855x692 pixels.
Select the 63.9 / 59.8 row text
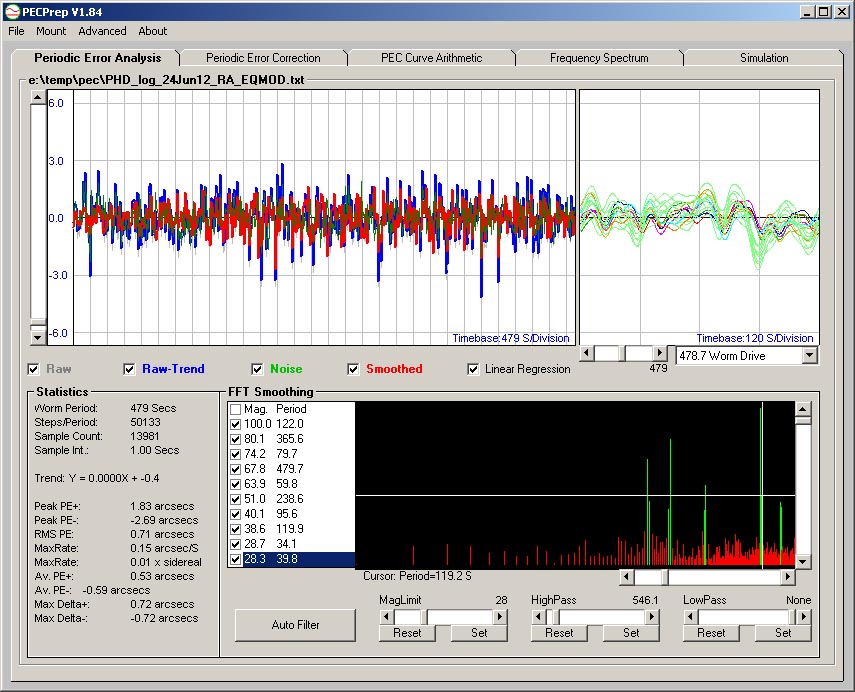point(271,484)
